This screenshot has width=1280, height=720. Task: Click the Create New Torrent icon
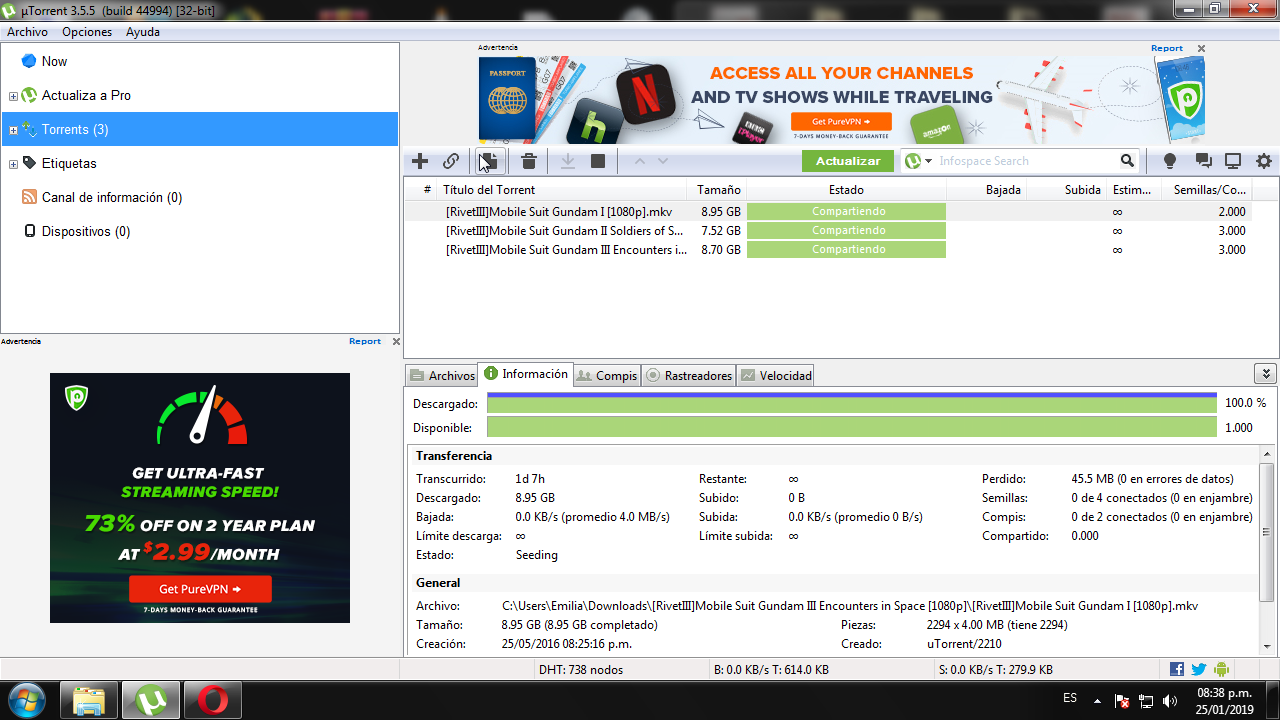(x=489, y=161)
